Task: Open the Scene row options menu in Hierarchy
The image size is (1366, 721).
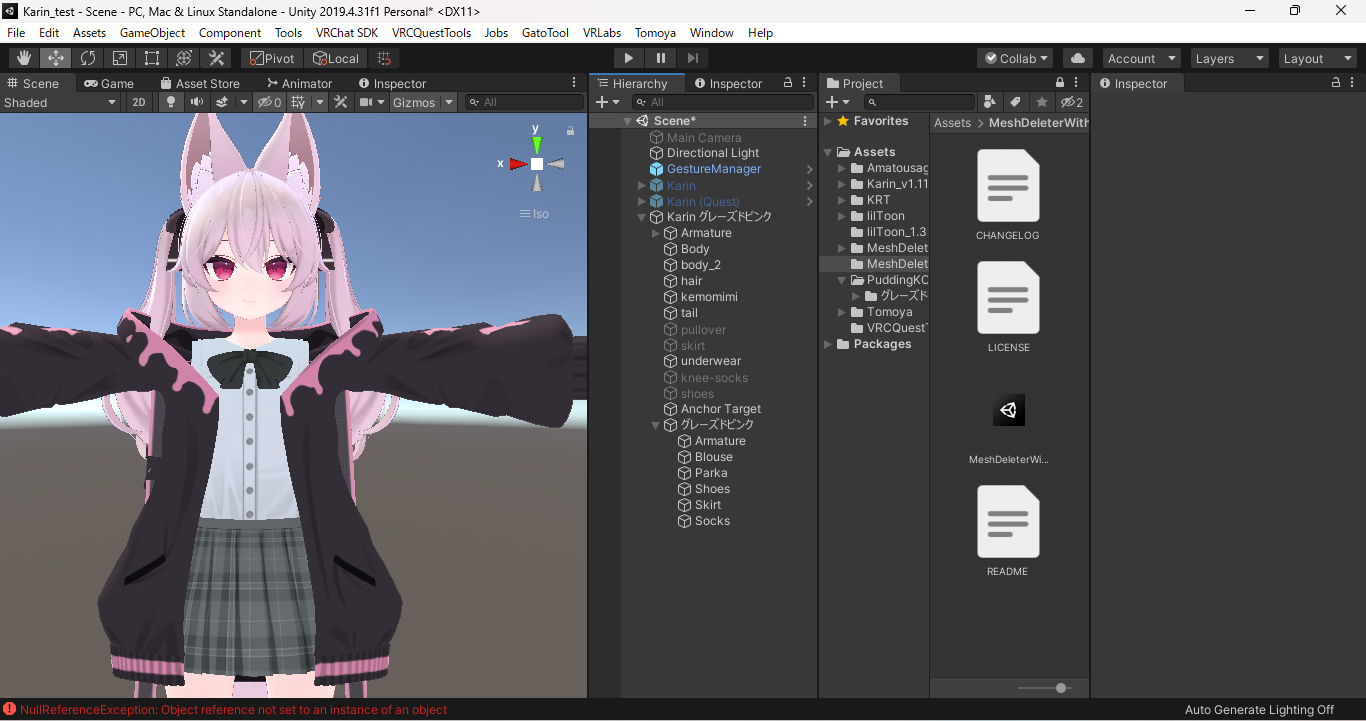Action: pos(805,121)
